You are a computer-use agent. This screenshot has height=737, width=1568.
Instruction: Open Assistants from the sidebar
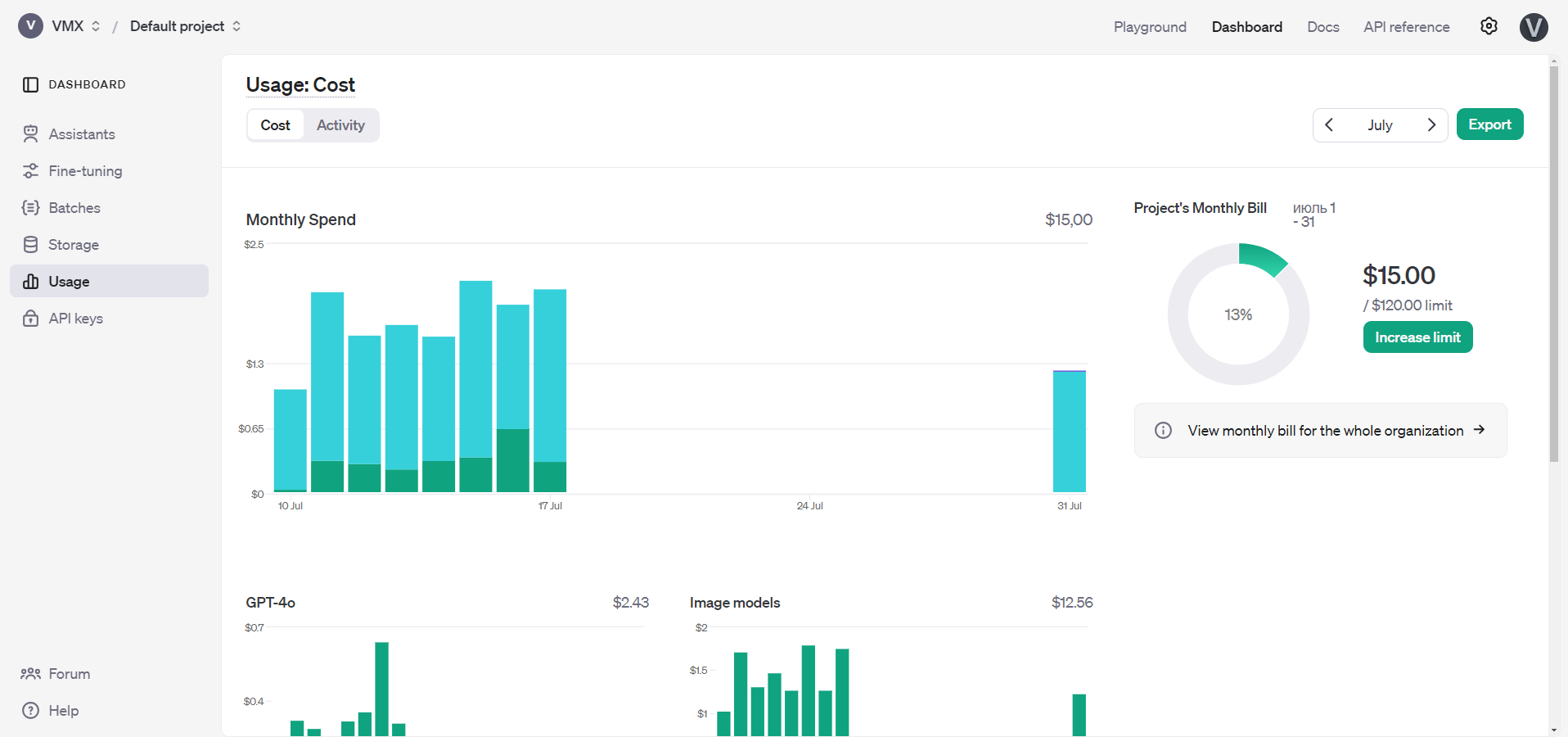point(81,134)
